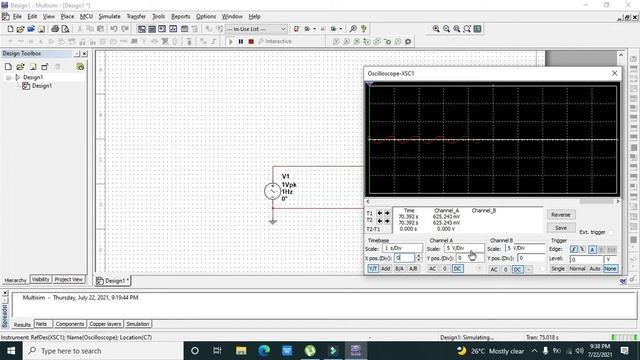Redo the last undone action

click(x=125, y=29)
